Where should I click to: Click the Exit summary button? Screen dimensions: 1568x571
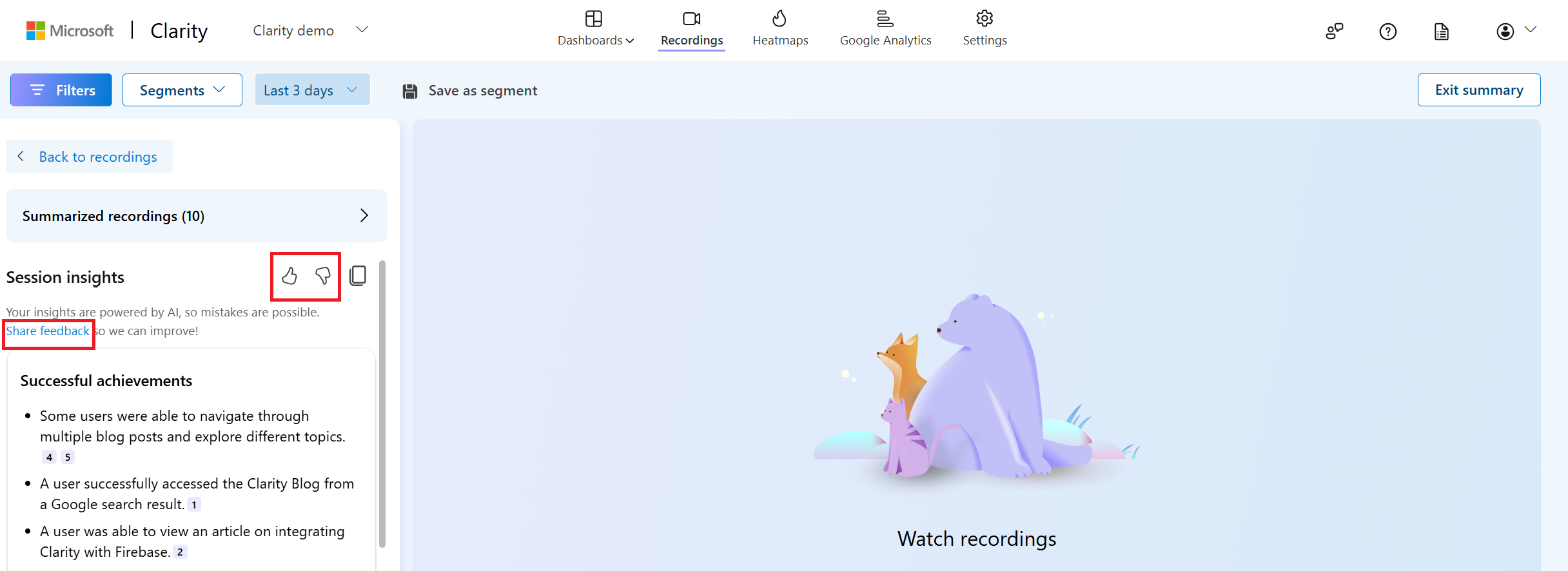click(1479, 90)
